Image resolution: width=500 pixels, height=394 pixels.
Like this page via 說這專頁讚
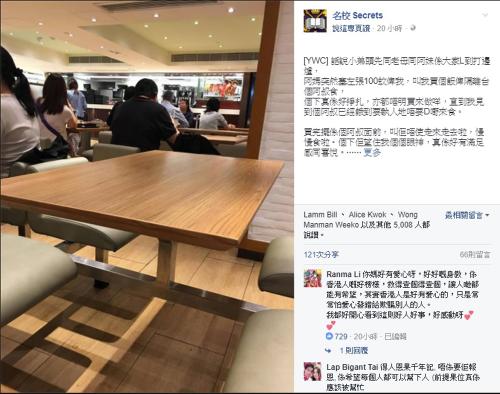351,28
